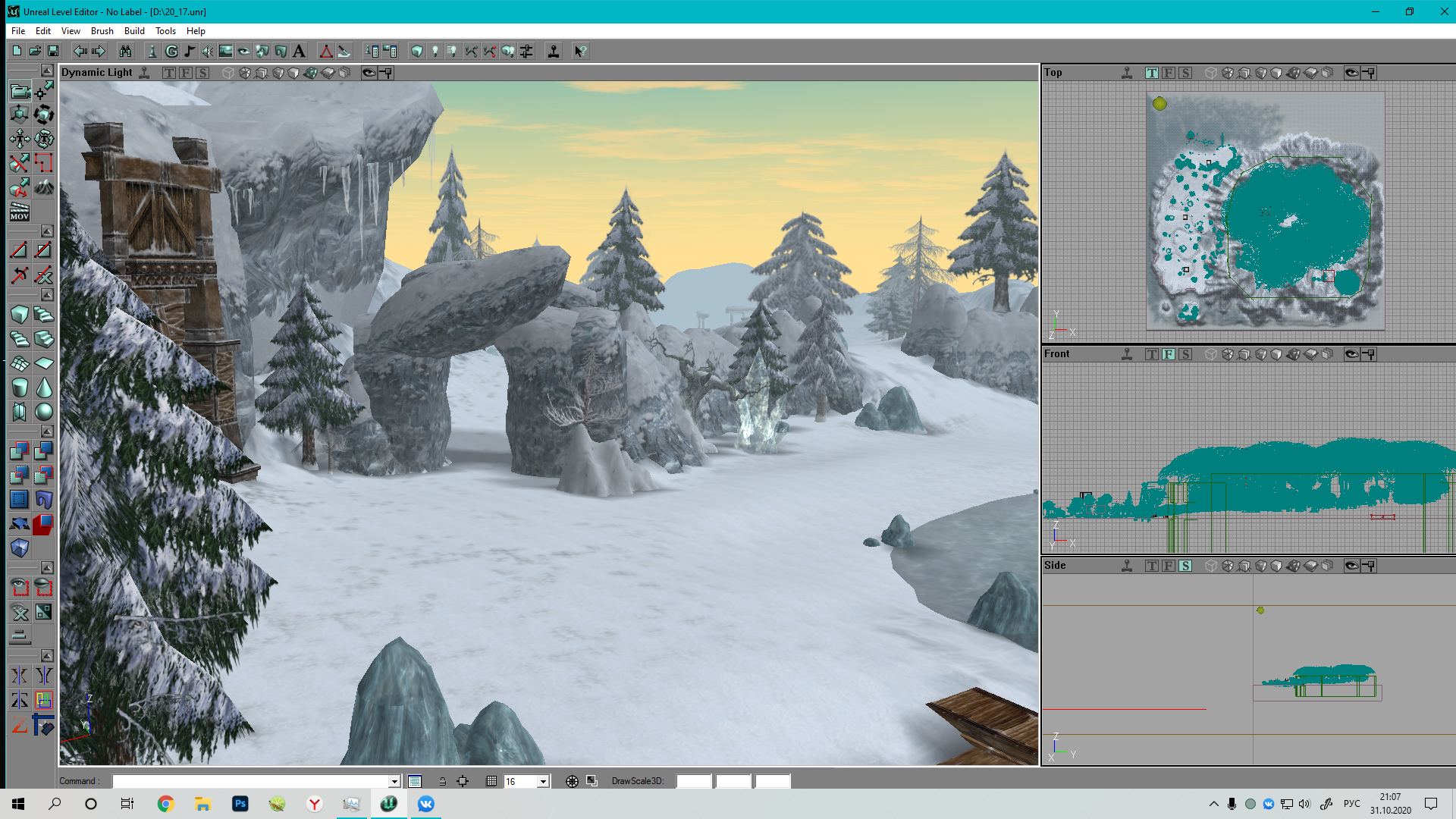Image resolution: width=1456 pixels, height=819 pixels.
Task: Toggle the eye icon in Top viewport
Action: click(1351, 73)
